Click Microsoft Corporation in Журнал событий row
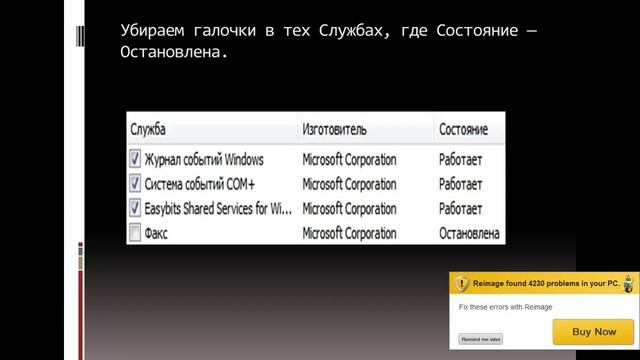Screen dimensions: 640x360 349,160
